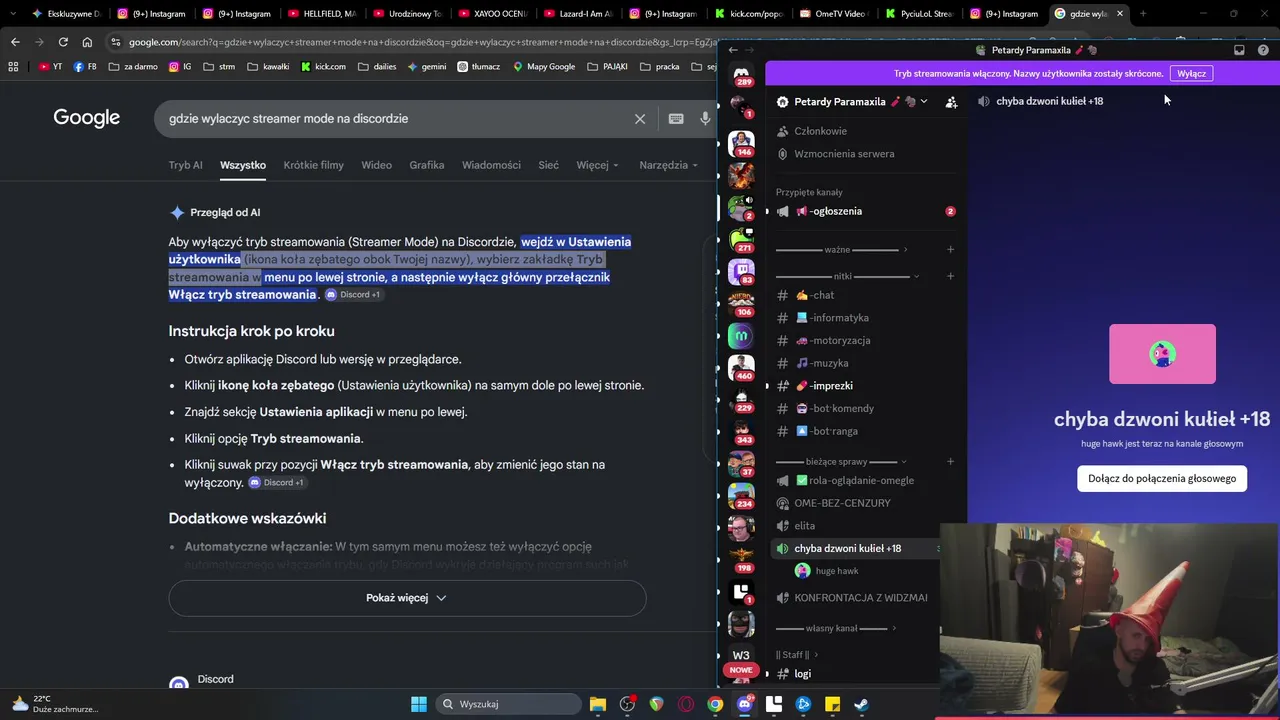
Task: Open new Chrome tab
Action: click(1143, 14)
